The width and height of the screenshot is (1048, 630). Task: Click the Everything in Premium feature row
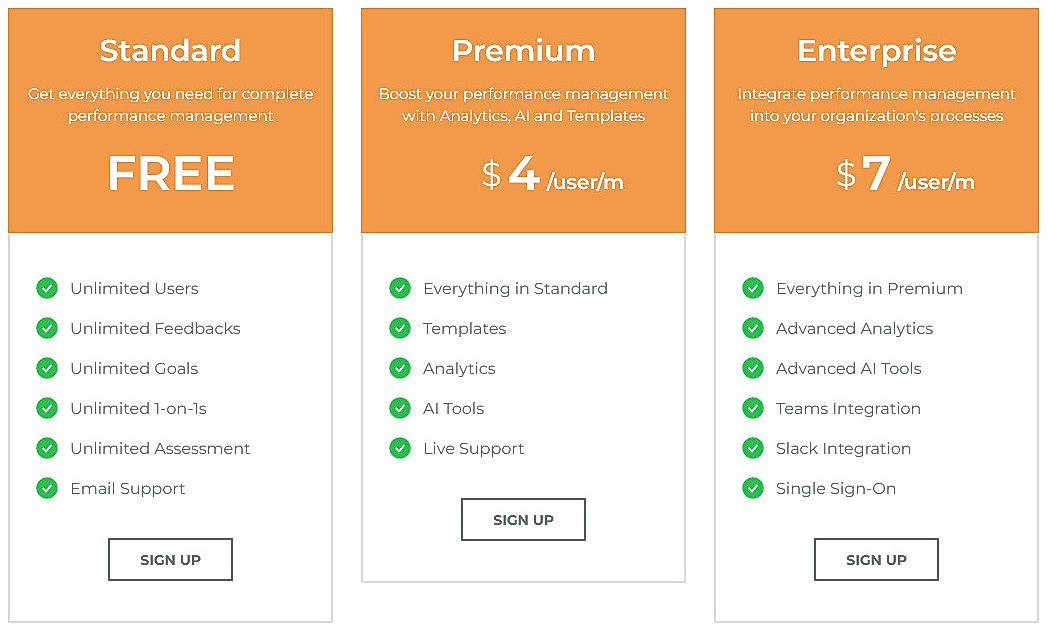coord(869,288)
